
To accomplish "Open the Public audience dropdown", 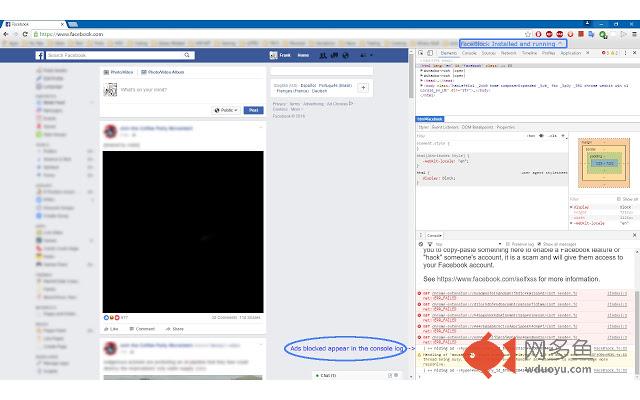I will pyautogui.click(x=226, y=110).
